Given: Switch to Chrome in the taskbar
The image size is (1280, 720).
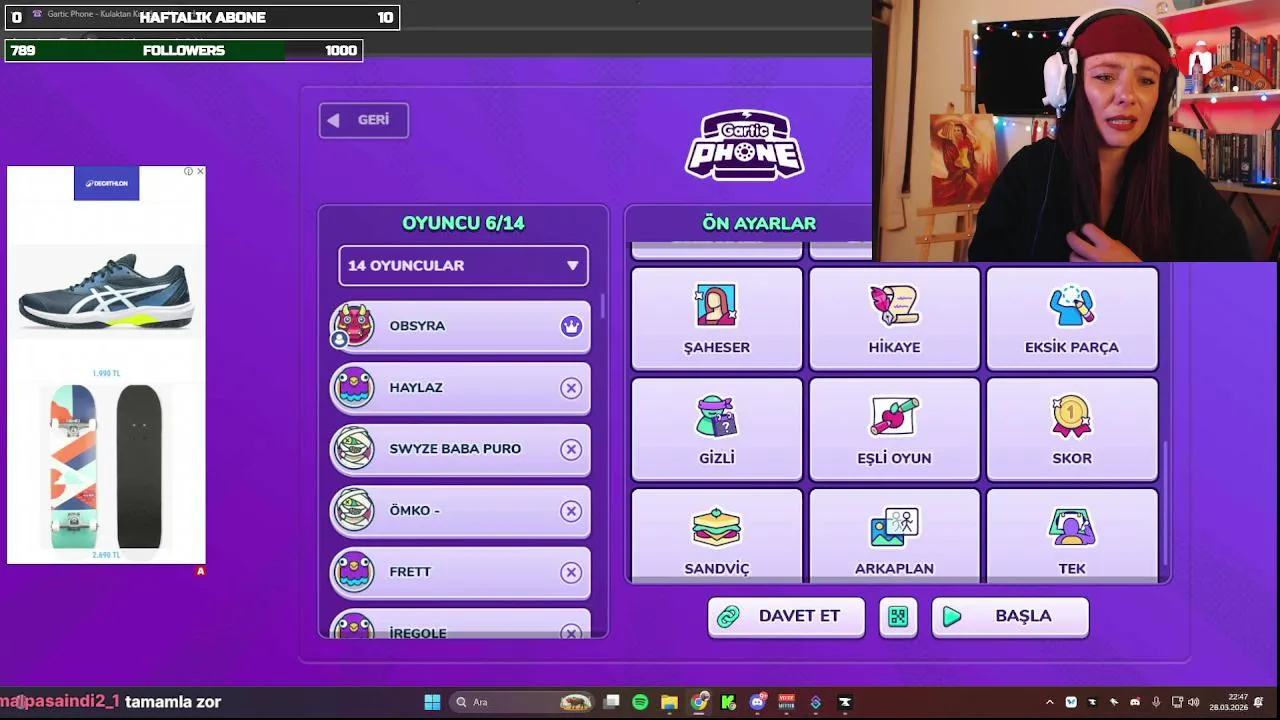Looking at the screenshot, I should pyautogui.click(x=699, y=702).
